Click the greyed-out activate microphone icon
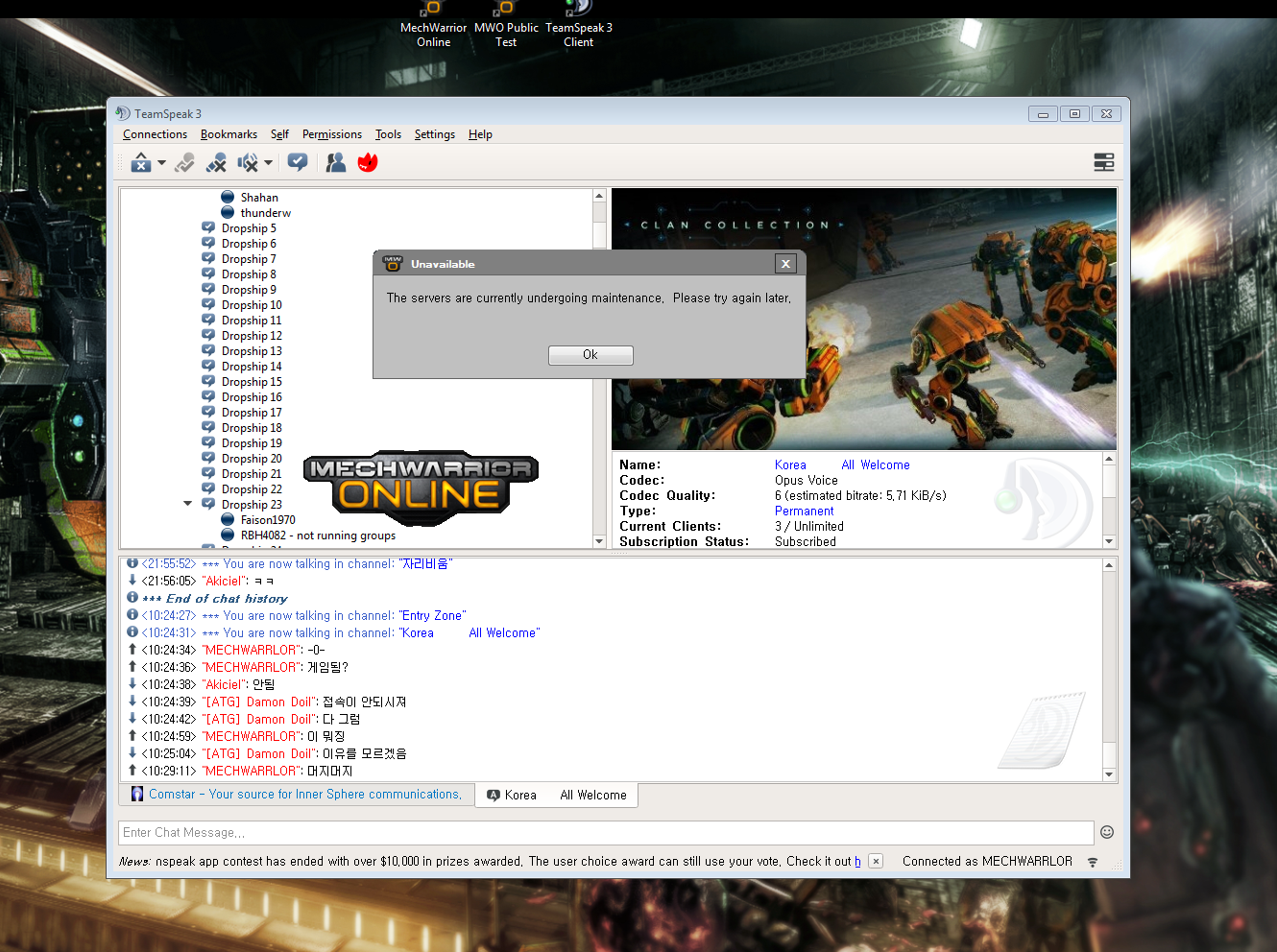This screenshot has height=952, width=1277. coord(184,162)
